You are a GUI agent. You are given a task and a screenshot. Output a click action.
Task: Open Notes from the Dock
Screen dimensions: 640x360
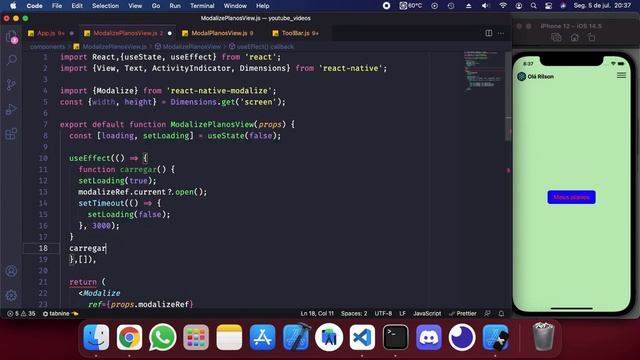pos(229,338)
